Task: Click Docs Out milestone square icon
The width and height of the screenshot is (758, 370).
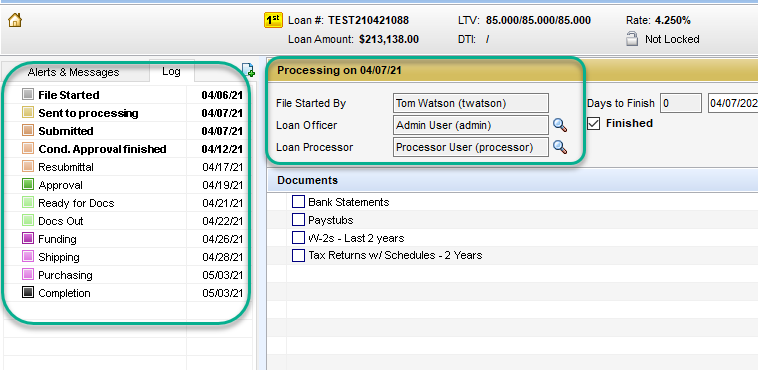Action: pos(28,221)
